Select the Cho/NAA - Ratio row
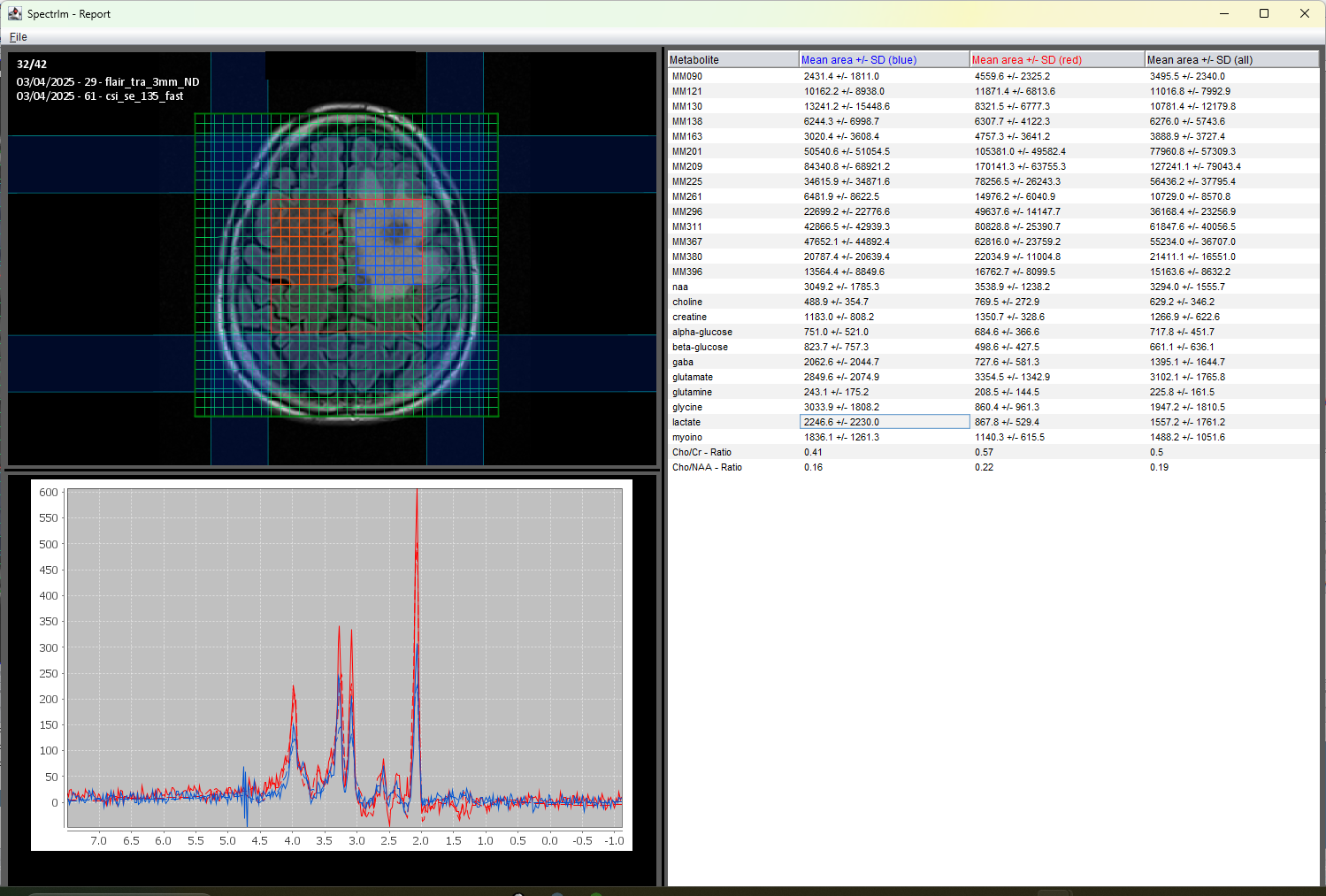Image resolution: width=1326 pixels, height=896 pixels. click(x=993, y=467)
